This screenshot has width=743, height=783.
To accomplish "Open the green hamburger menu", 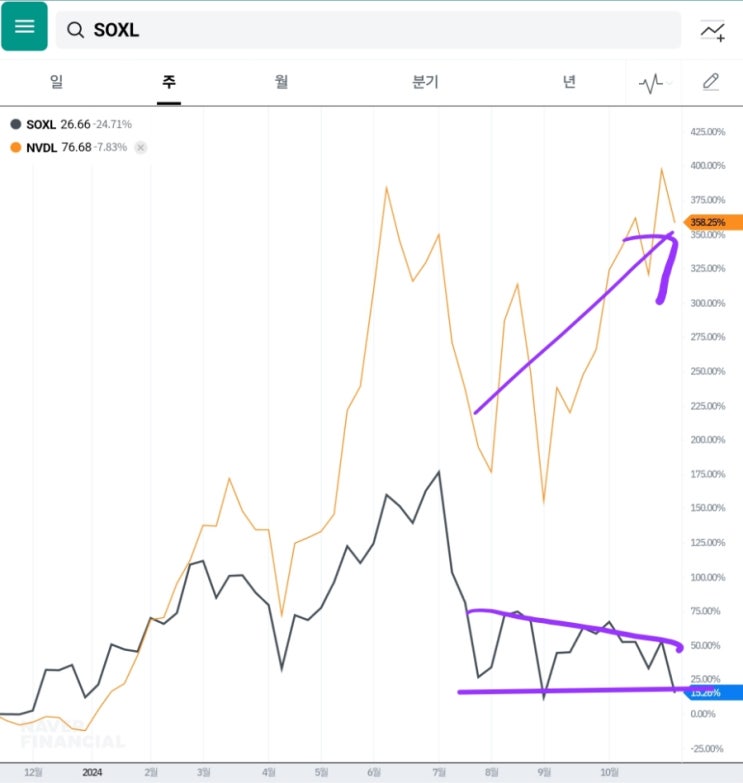I will 24,27.
